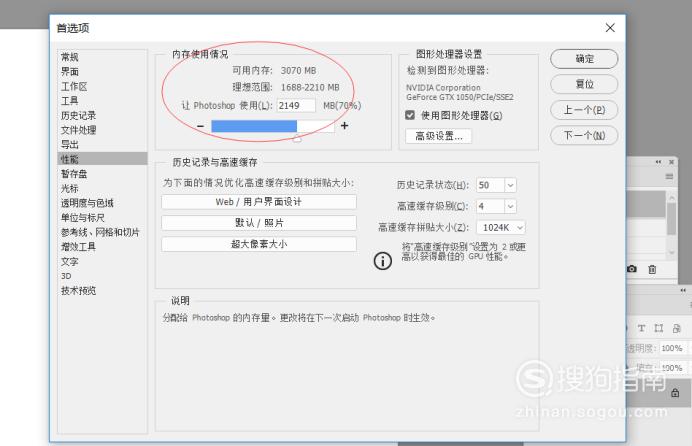Open the 界面 preferences category
692x446 pixels.
pyautogui.click(x=70, y=71)
